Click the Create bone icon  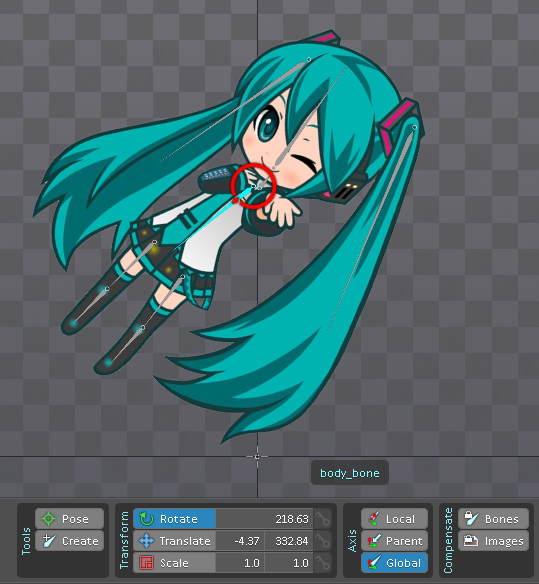coord(49,540)
